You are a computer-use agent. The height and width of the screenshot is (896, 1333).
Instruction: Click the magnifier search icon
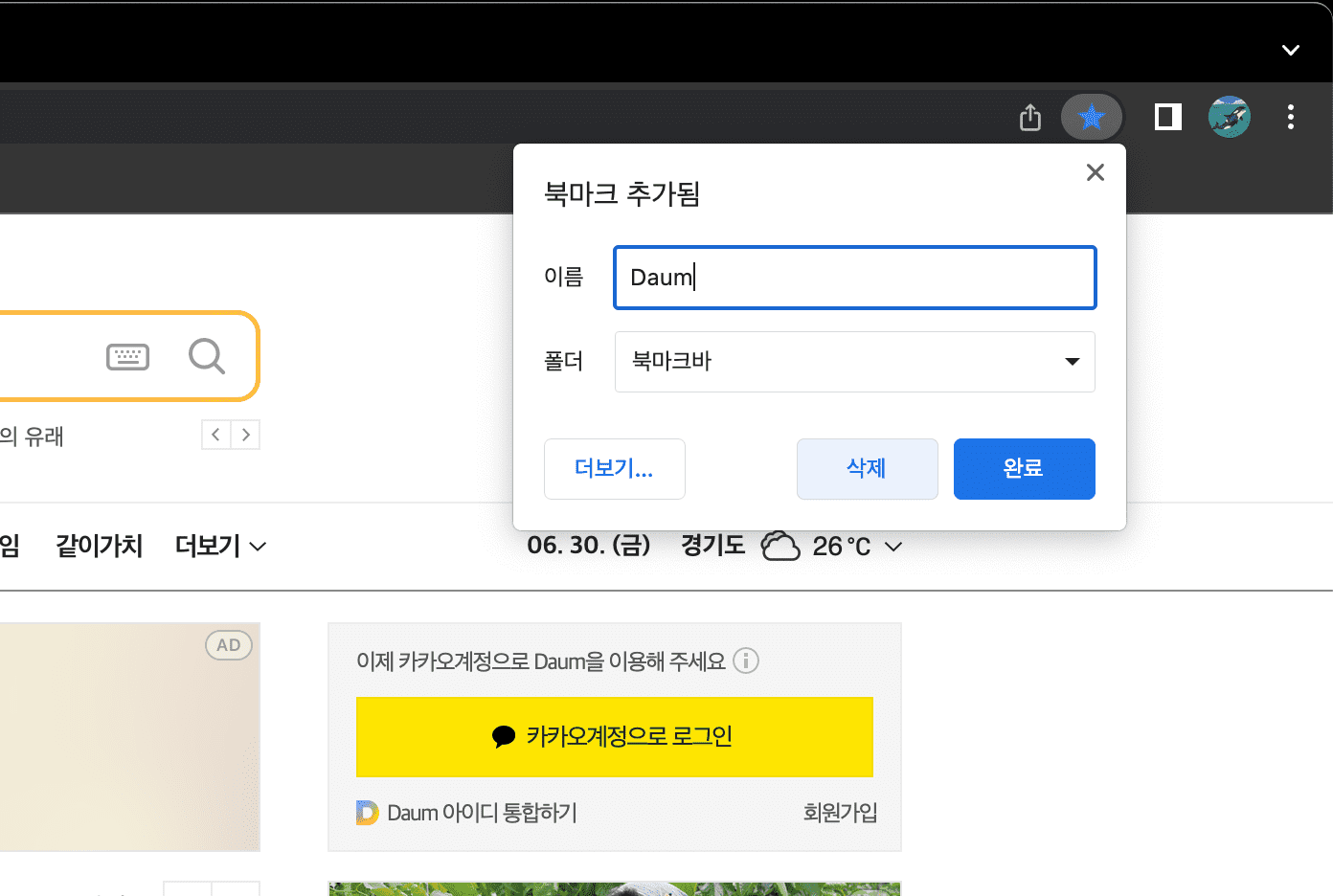(x=206, y=356)
